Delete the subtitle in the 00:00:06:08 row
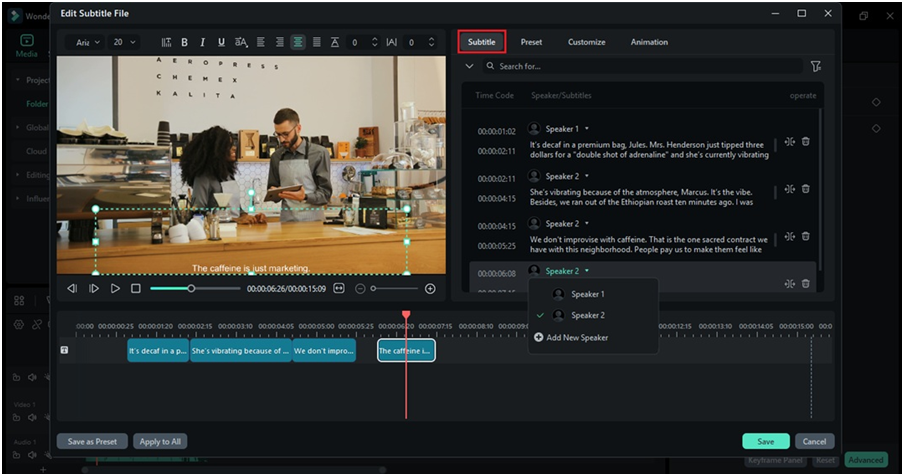 (x=806, y=284)
